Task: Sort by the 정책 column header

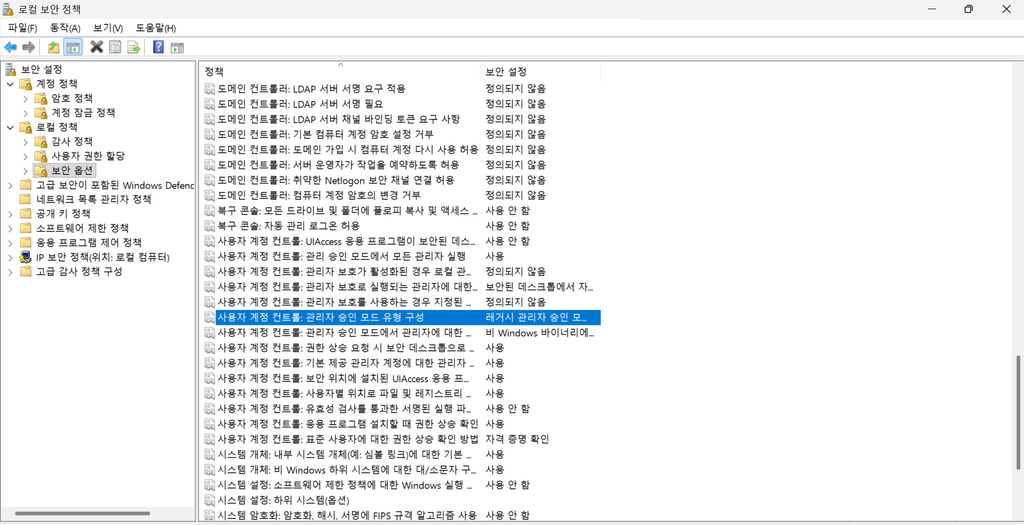Action: pos(340,71)
